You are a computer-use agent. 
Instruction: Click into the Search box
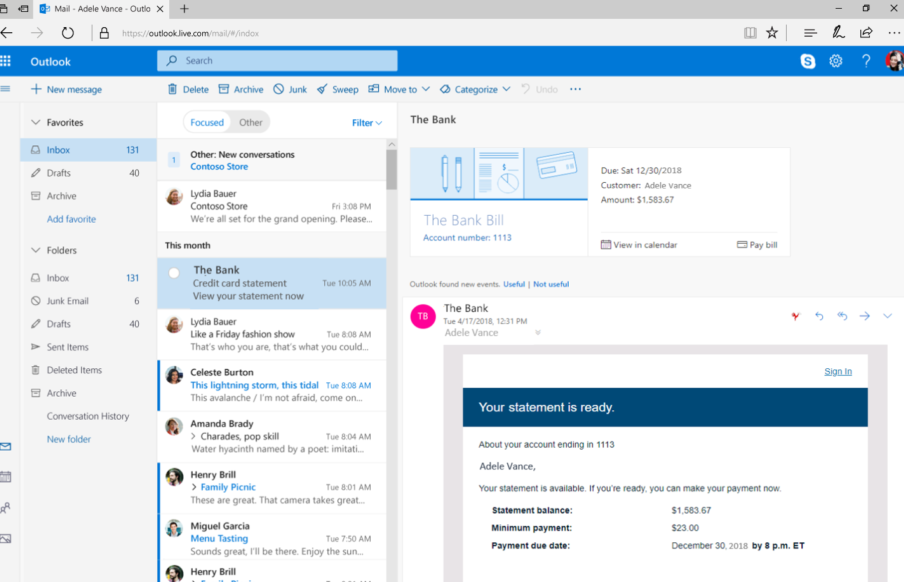point(277,61)
